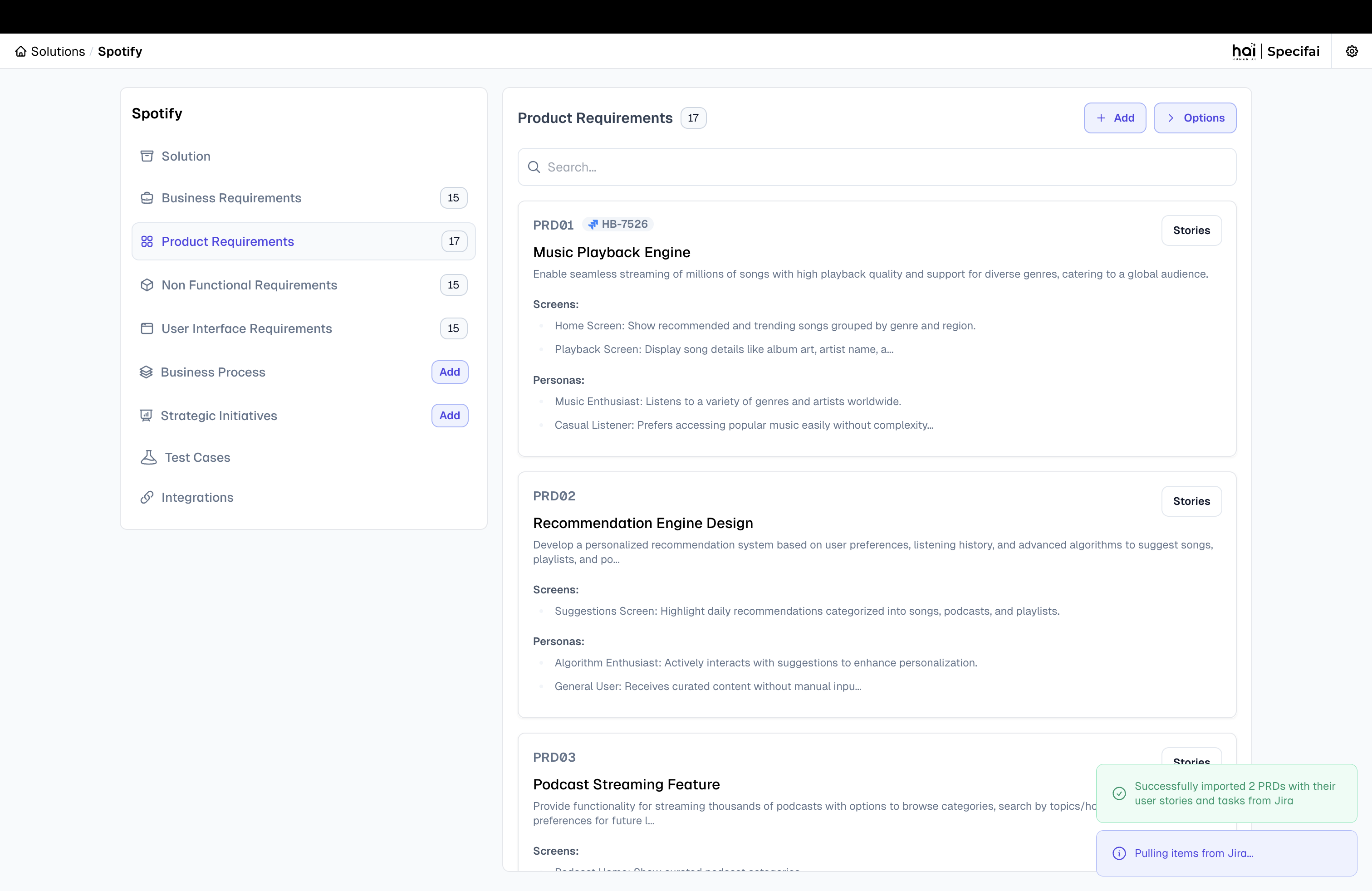This screenshot has height=891, width=1372.
Task: Open Stories for PRD02
Action: [x=1191, y=501]
